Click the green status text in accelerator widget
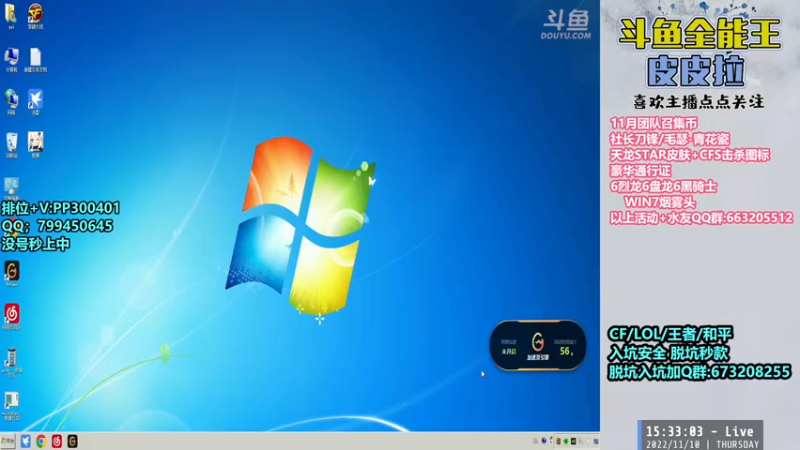Screen dimensions: 800x450 pyautogui.click(x=509, y=352)
